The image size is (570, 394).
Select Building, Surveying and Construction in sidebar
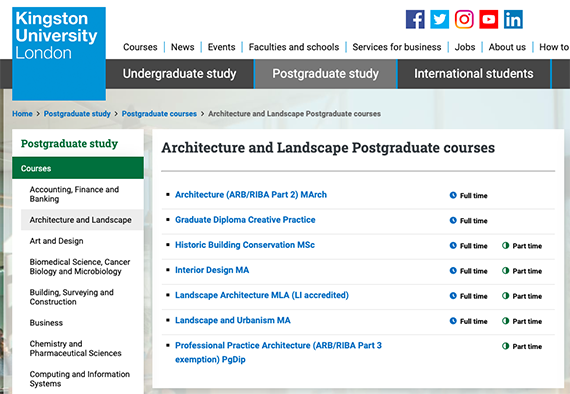click(72, 297)
